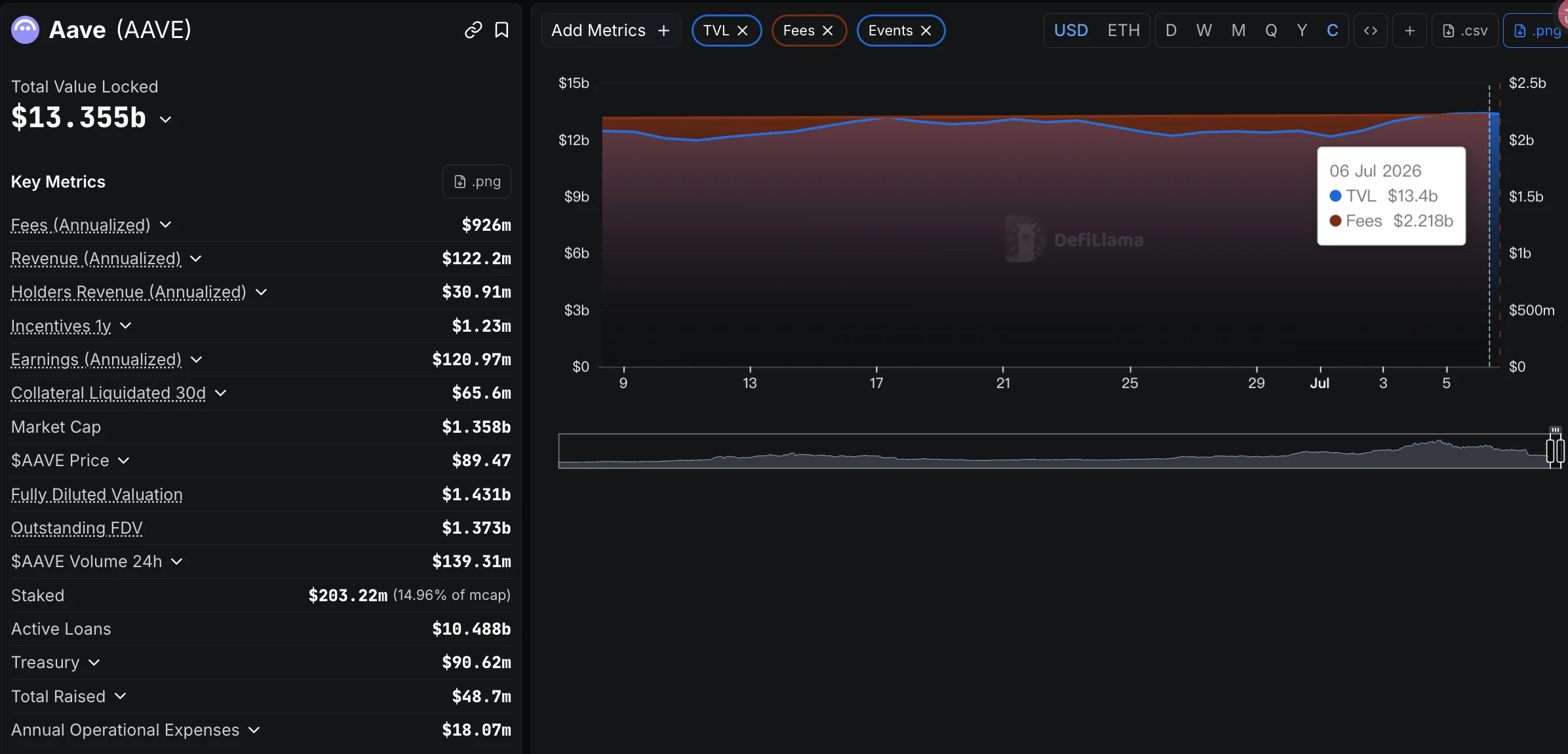Remove the Events metric chip
Screen dimensions: 1568x754
tap(926, 31)
